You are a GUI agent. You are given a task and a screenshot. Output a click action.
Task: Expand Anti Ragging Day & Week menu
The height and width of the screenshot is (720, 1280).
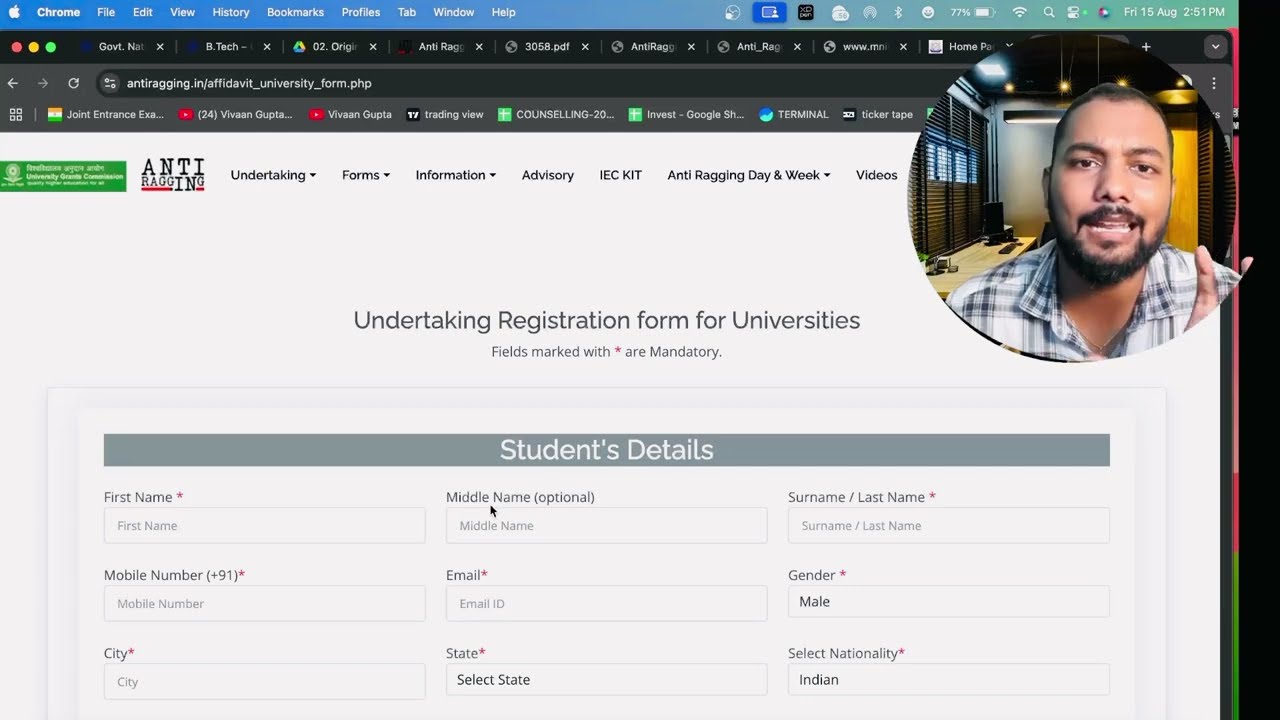(749, 175)
